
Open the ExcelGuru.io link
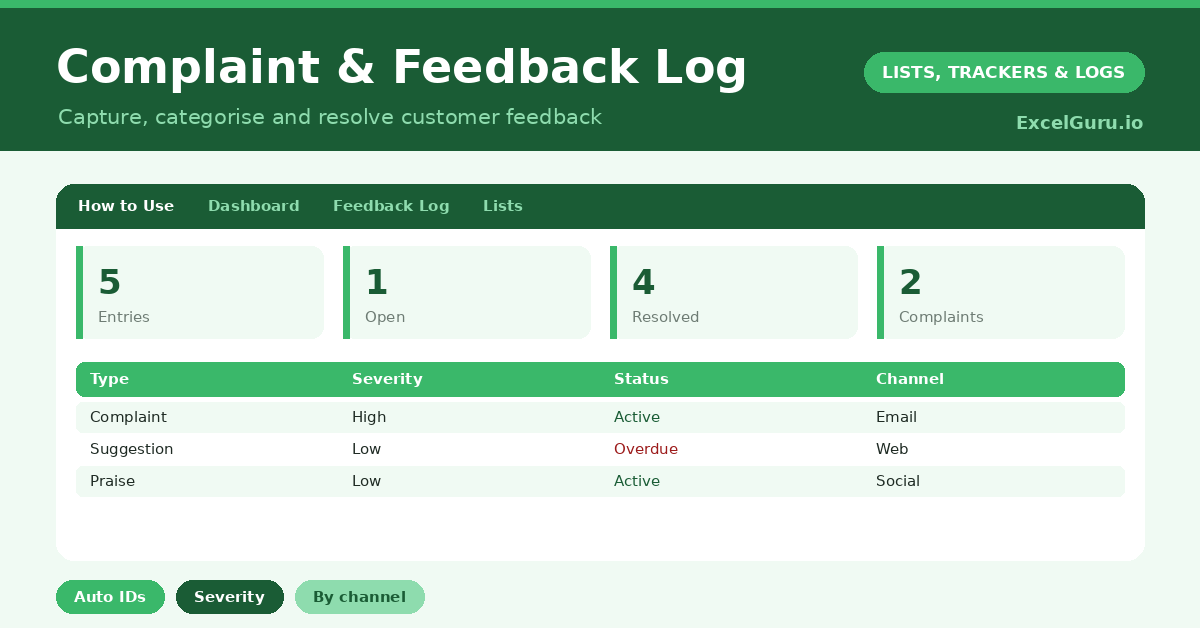(1079, 123)
